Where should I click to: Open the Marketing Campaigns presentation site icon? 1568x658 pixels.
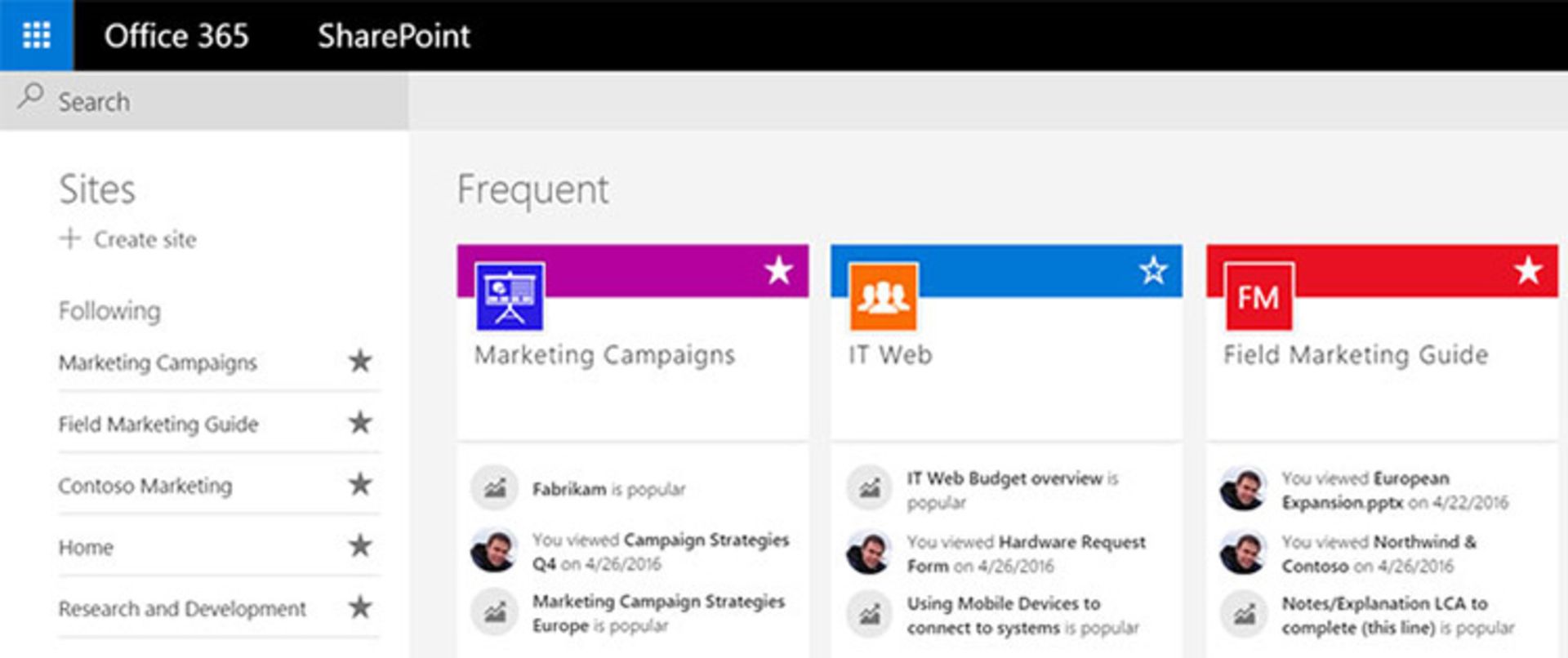point(510,296)
